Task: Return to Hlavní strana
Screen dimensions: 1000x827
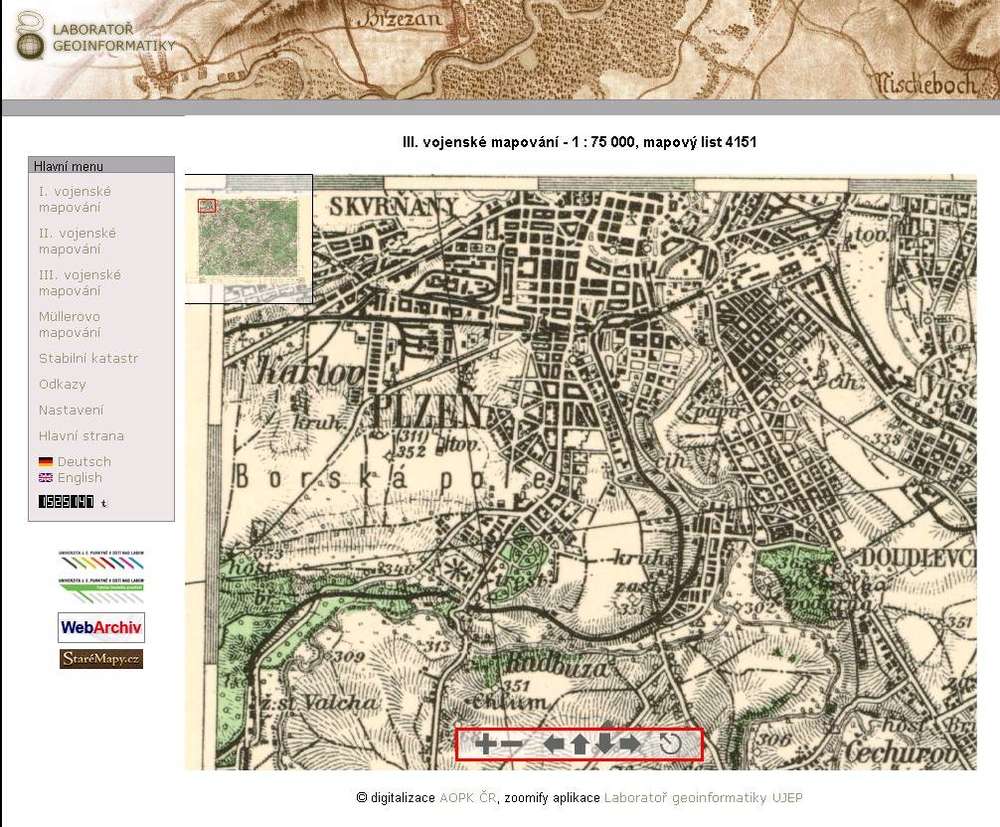Action: click(81, 436)
